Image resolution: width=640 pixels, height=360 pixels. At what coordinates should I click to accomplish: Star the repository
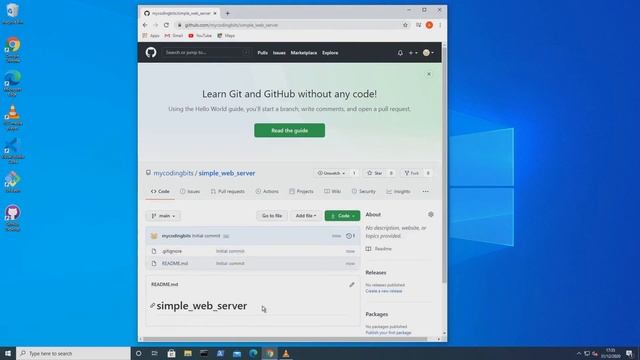point(375,173)
